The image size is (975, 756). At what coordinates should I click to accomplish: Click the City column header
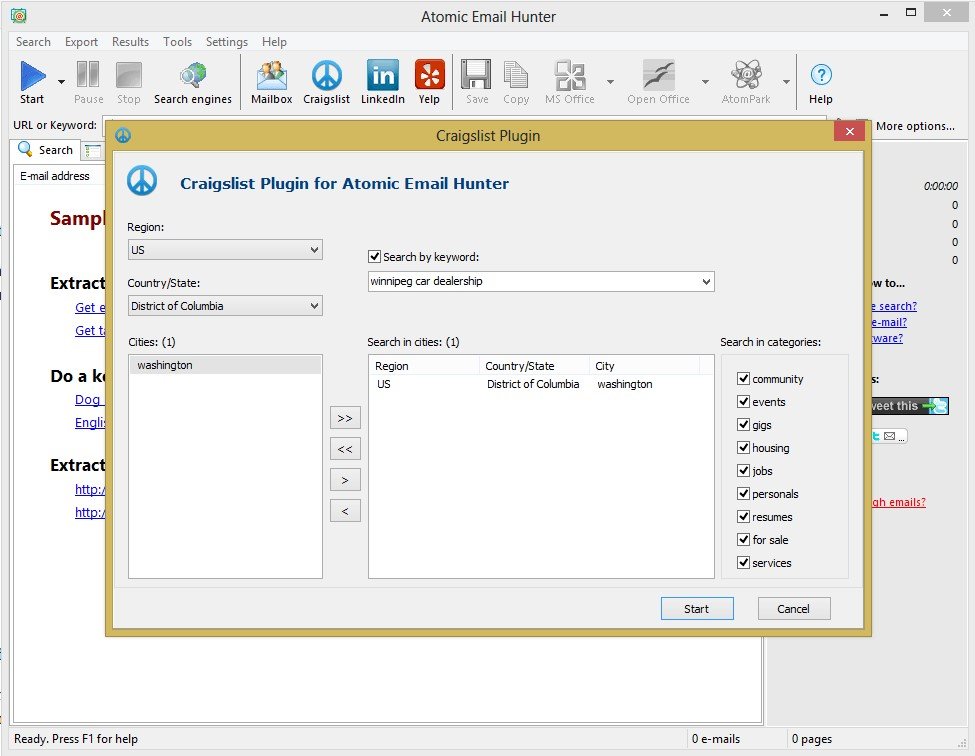(644, 366)
